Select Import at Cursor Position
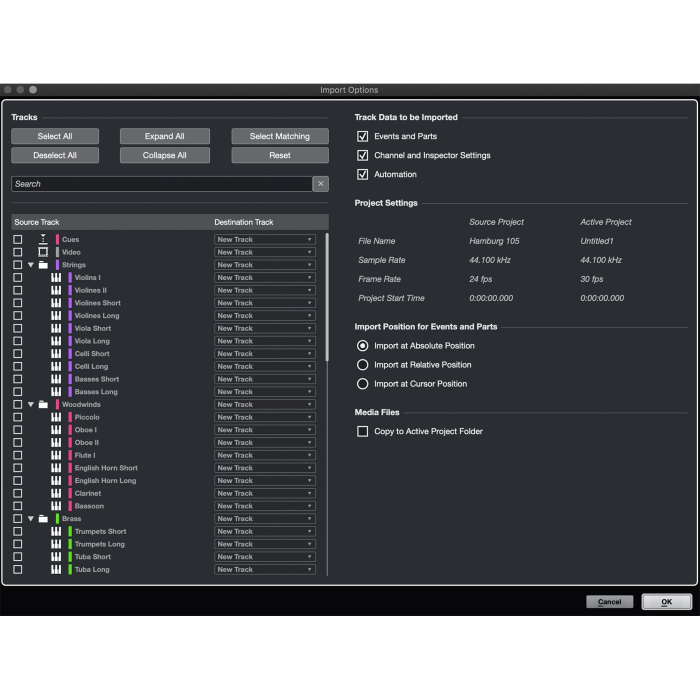This screenshot has height=700, width=700. click(x=363, y=384)
